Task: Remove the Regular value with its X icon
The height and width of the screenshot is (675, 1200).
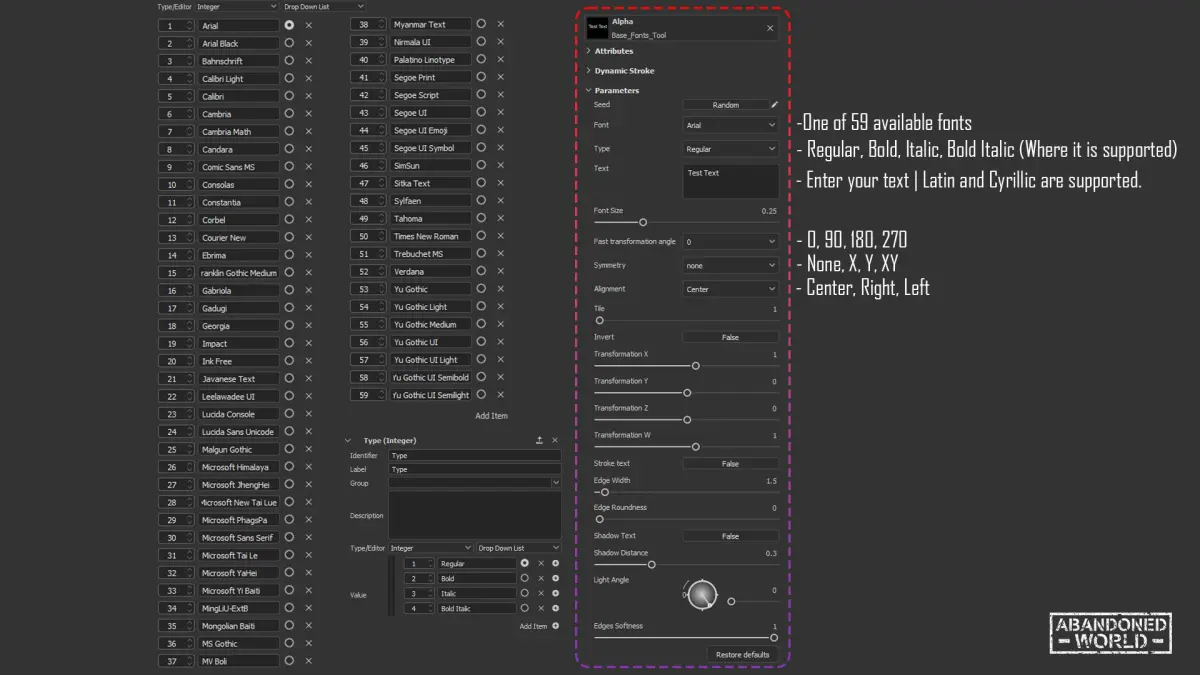Action: 541,563
